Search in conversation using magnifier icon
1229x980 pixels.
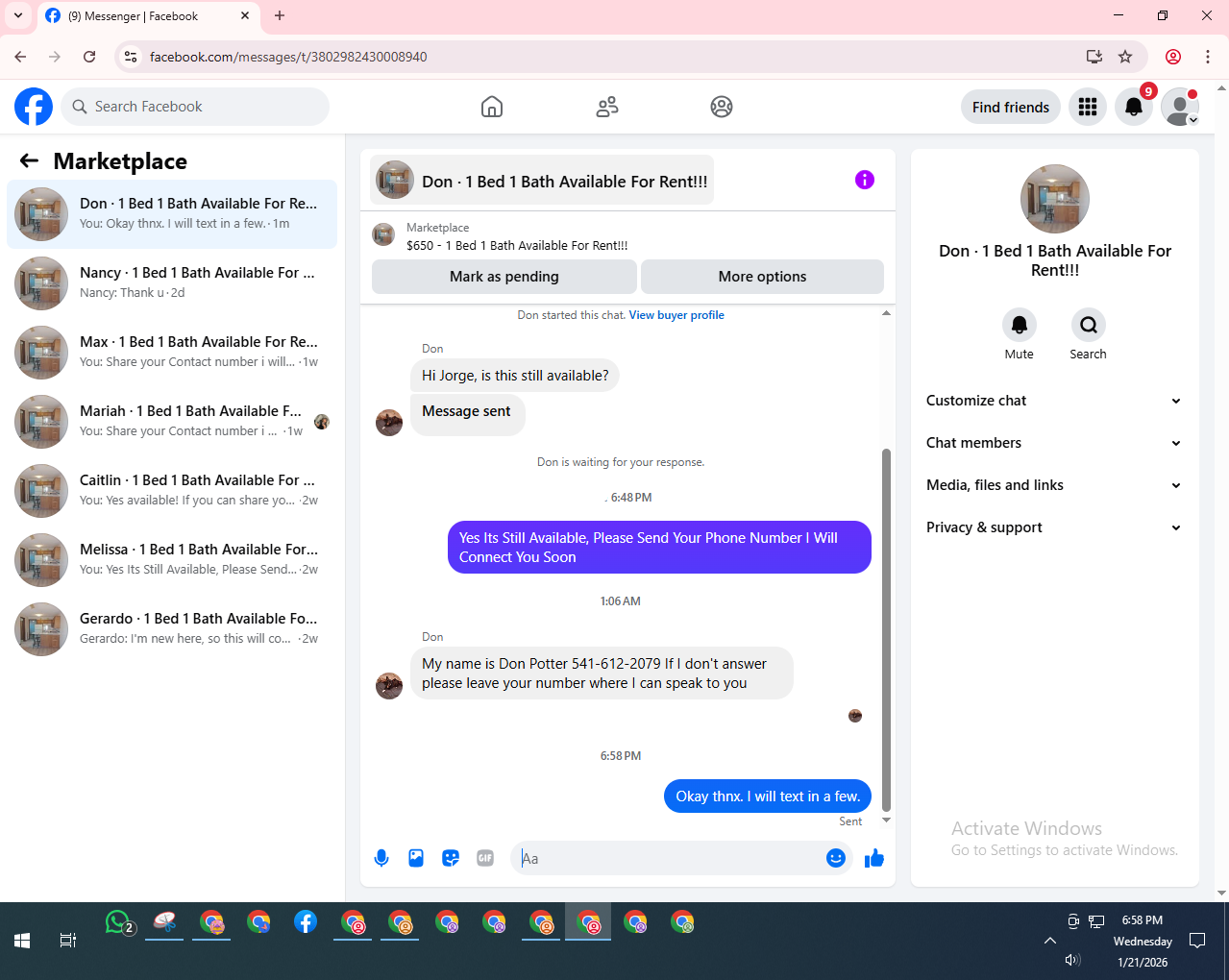(1089, 325)
